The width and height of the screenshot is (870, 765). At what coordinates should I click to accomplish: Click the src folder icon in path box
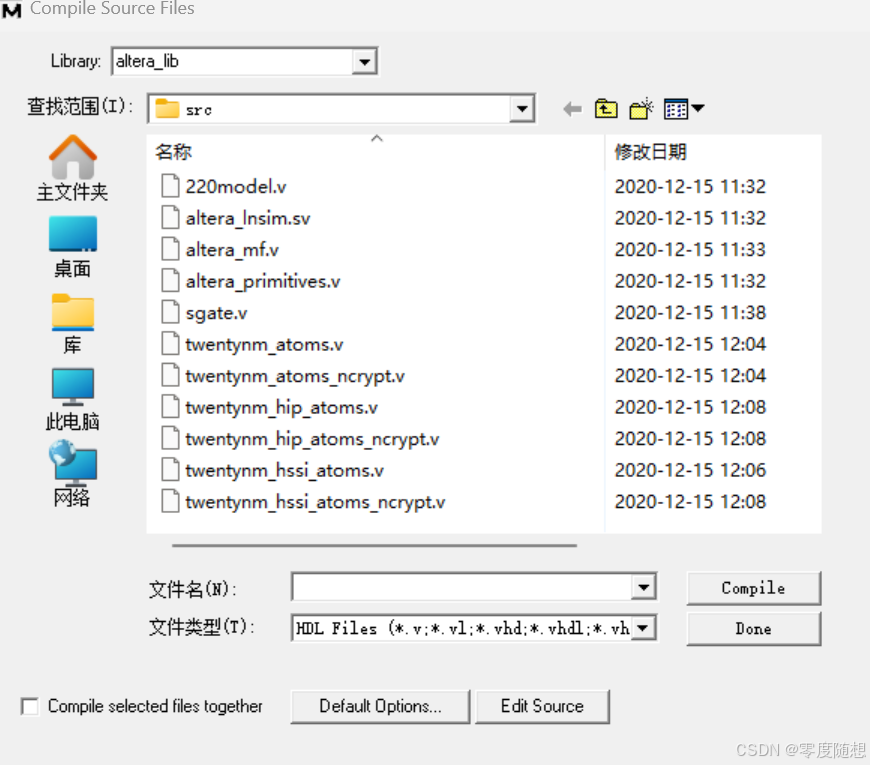167,109
